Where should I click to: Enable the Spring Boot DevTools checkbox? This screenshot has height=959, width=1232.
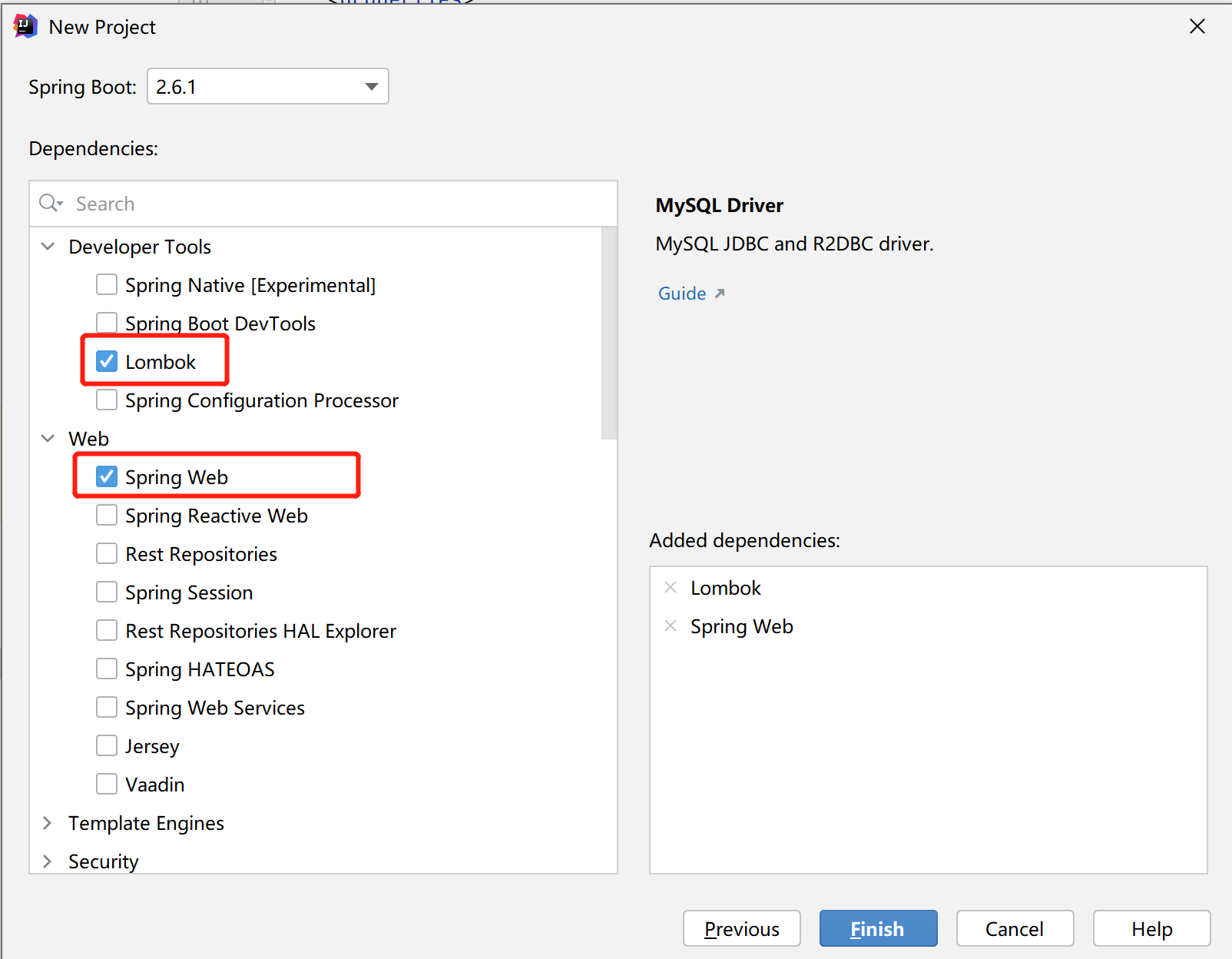(x=107, y=323)
